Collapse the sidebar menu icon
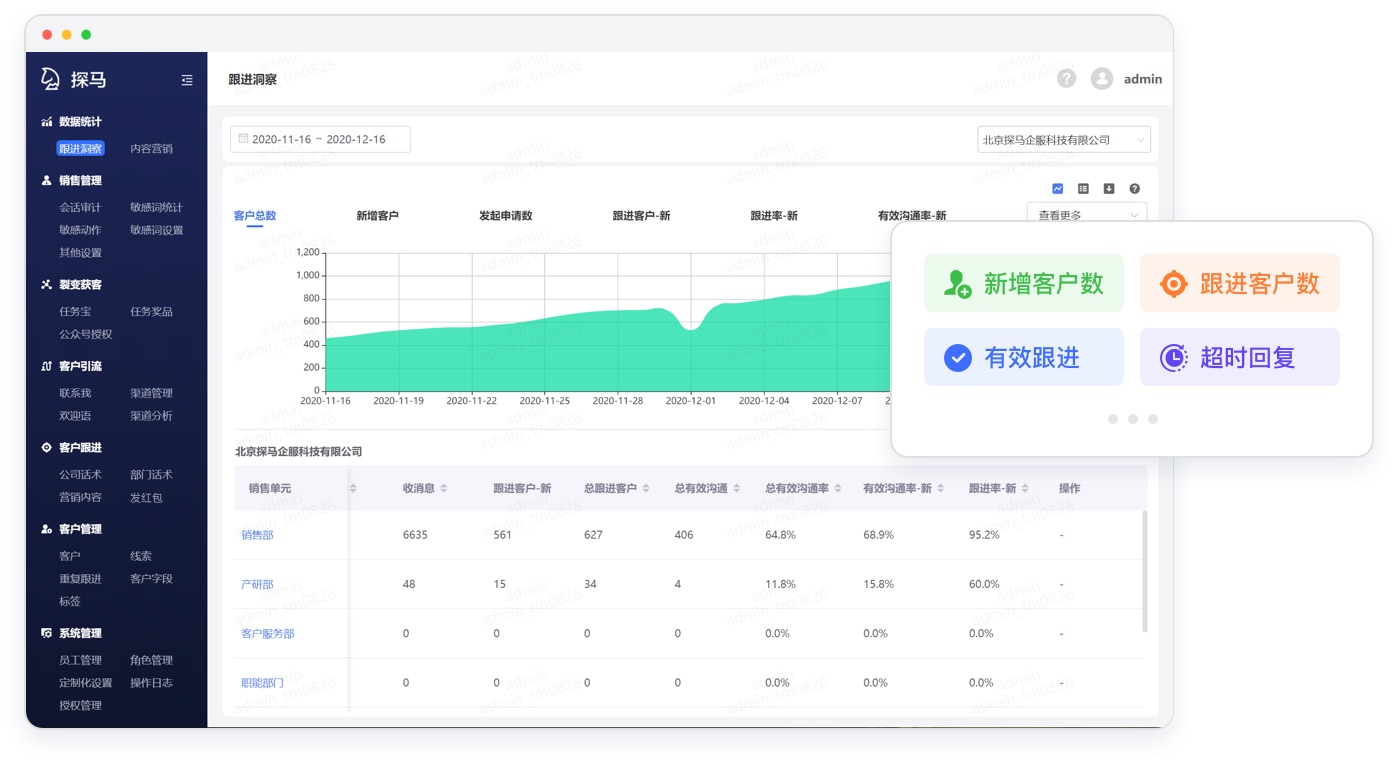The width and height of the screenshot is (1398, 764). 187,80
